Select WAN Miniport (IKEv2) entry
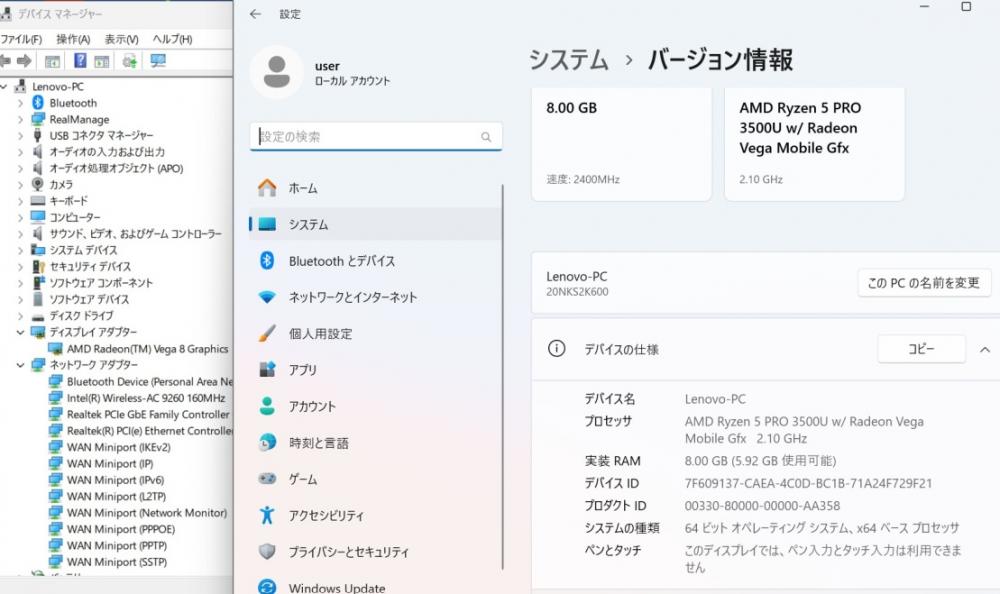Screen dimensions: 1000x594 [118, 447]
